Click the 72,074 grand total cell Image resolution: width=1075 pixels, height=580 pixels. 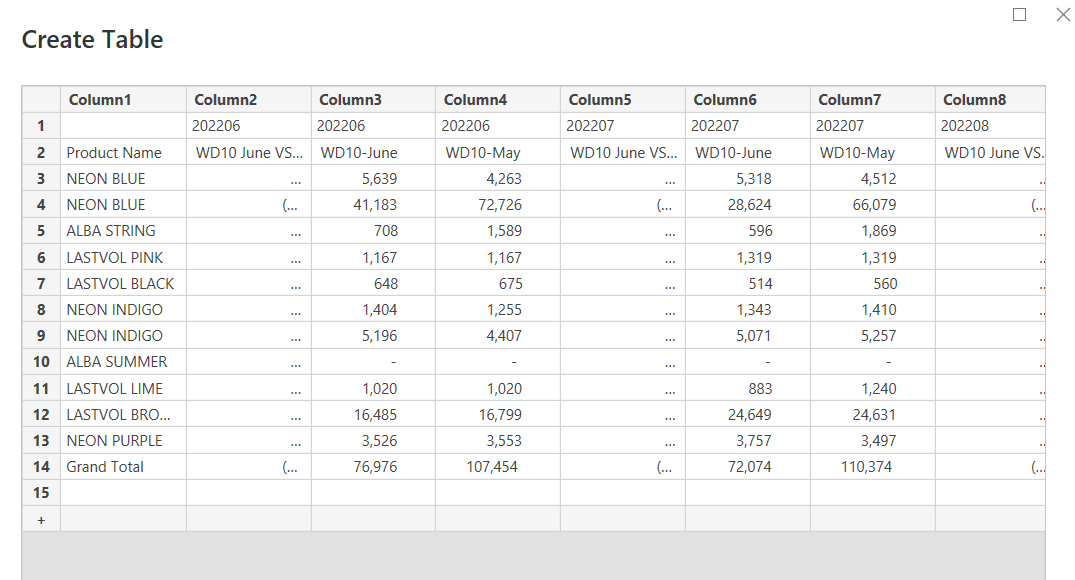click(x=748, y=467)
